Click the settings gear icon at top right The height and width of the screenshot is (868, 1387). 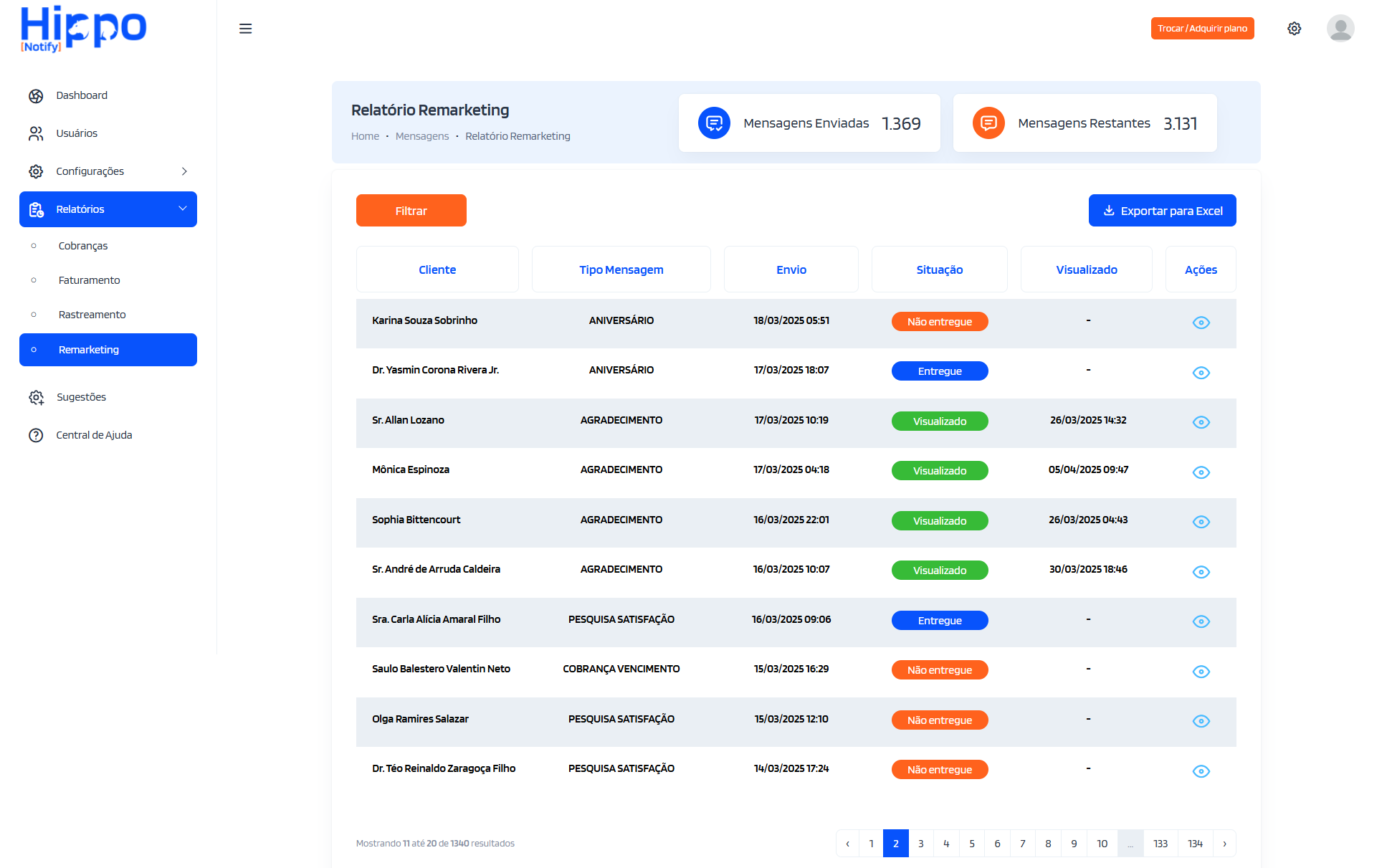coord(1295,28)
